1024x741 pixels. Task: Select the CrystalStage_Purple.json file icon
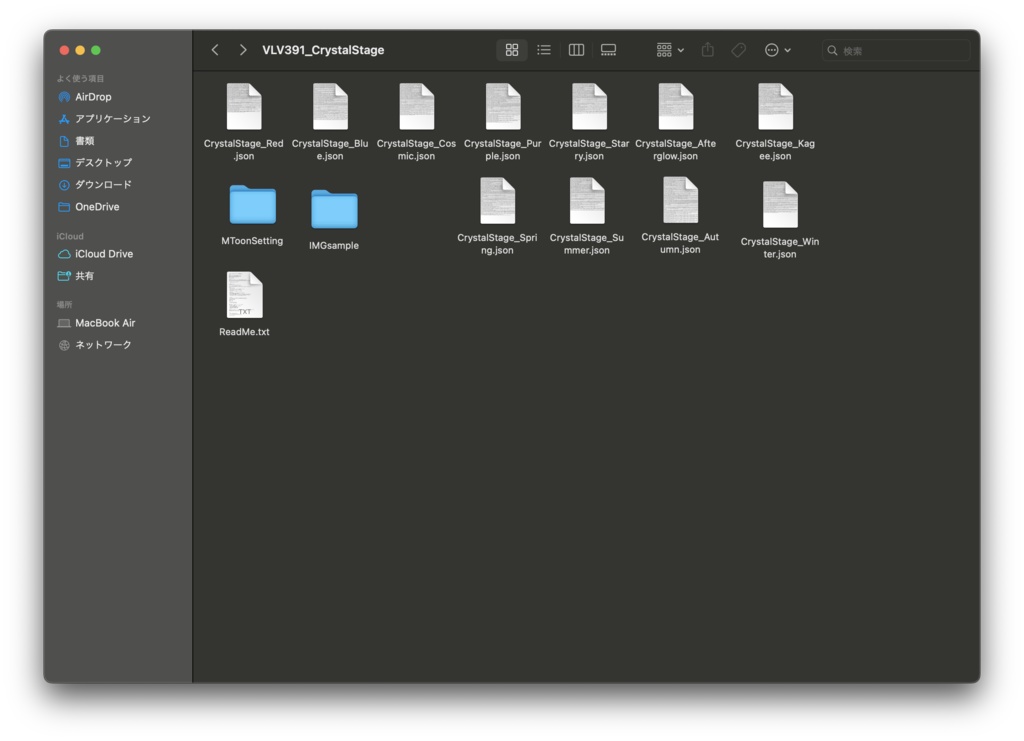click(x=503, y=106)
